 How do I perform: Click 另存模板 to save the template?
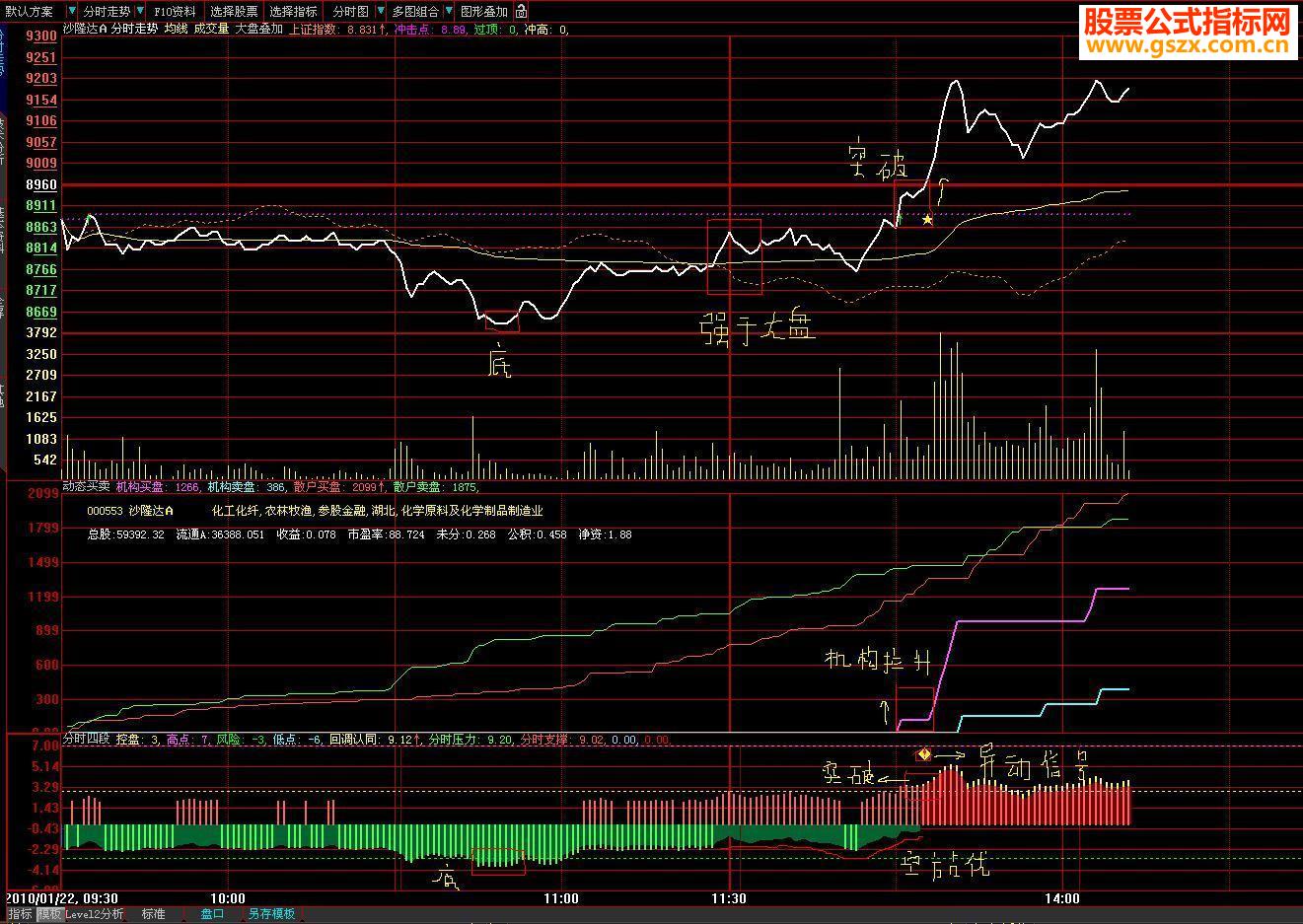pos(271,914)
